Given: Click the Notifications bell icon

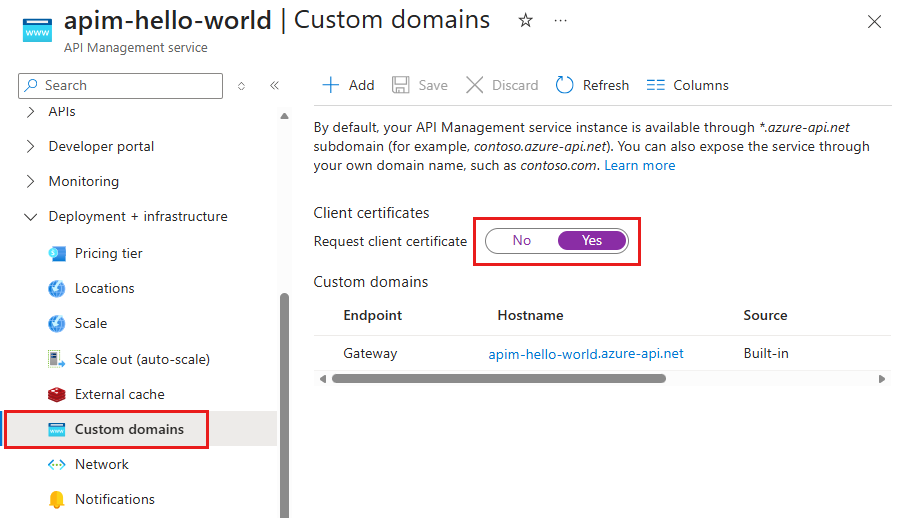Looking at the screenshot, I should click(x=57, y=499).
